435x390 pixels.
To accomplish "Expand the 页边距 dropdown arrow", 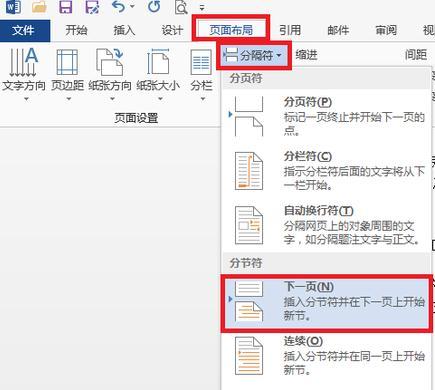I will [x=69, y=99].
